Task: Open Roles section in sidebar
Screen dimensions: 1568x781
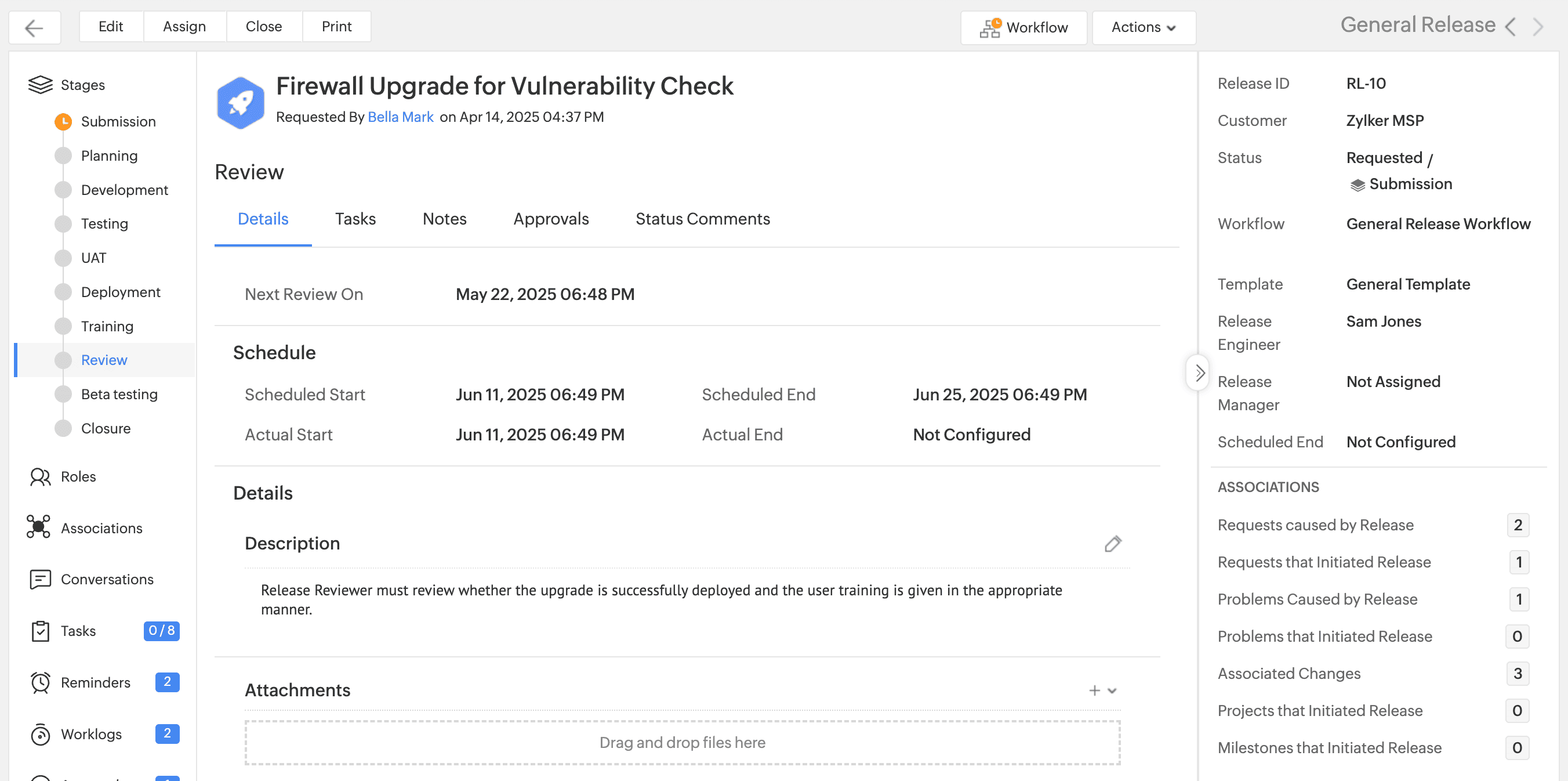Action: (78, 476)
